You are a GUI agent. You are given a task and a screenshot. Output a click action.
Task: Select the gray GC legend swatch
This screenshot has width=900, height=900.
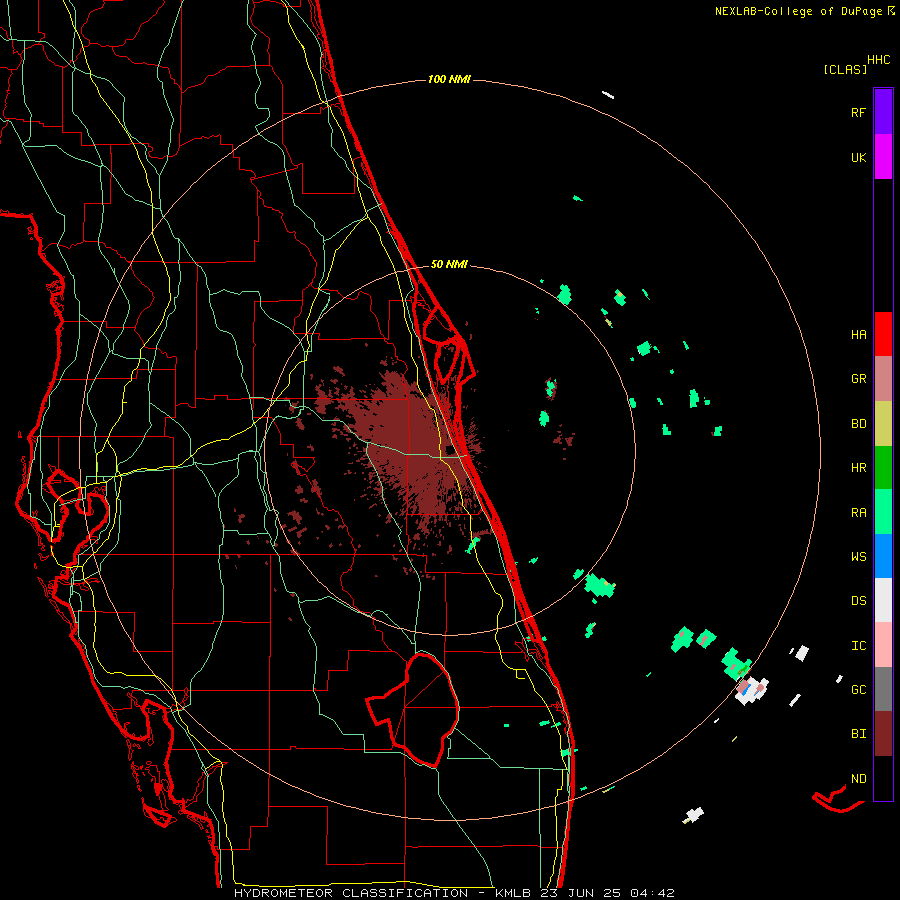(883, 689)
